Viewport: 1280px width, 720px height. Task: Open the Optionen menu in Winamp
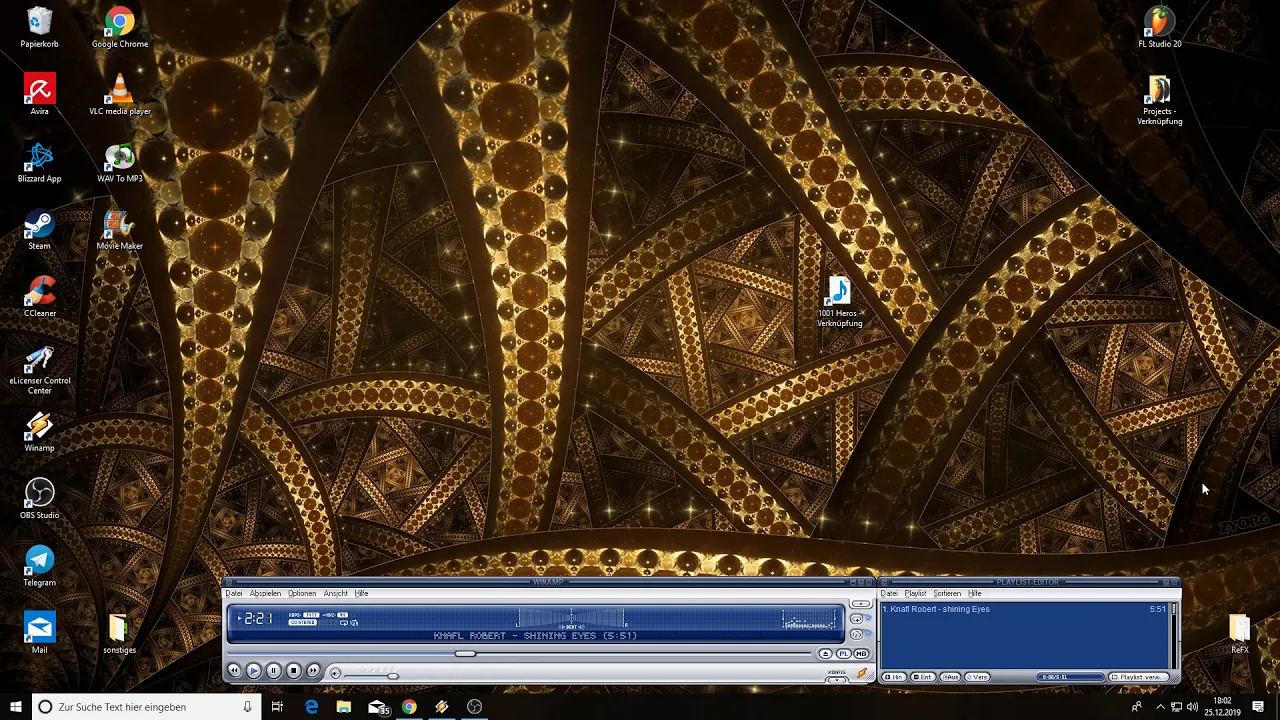(x=302, y=593)
